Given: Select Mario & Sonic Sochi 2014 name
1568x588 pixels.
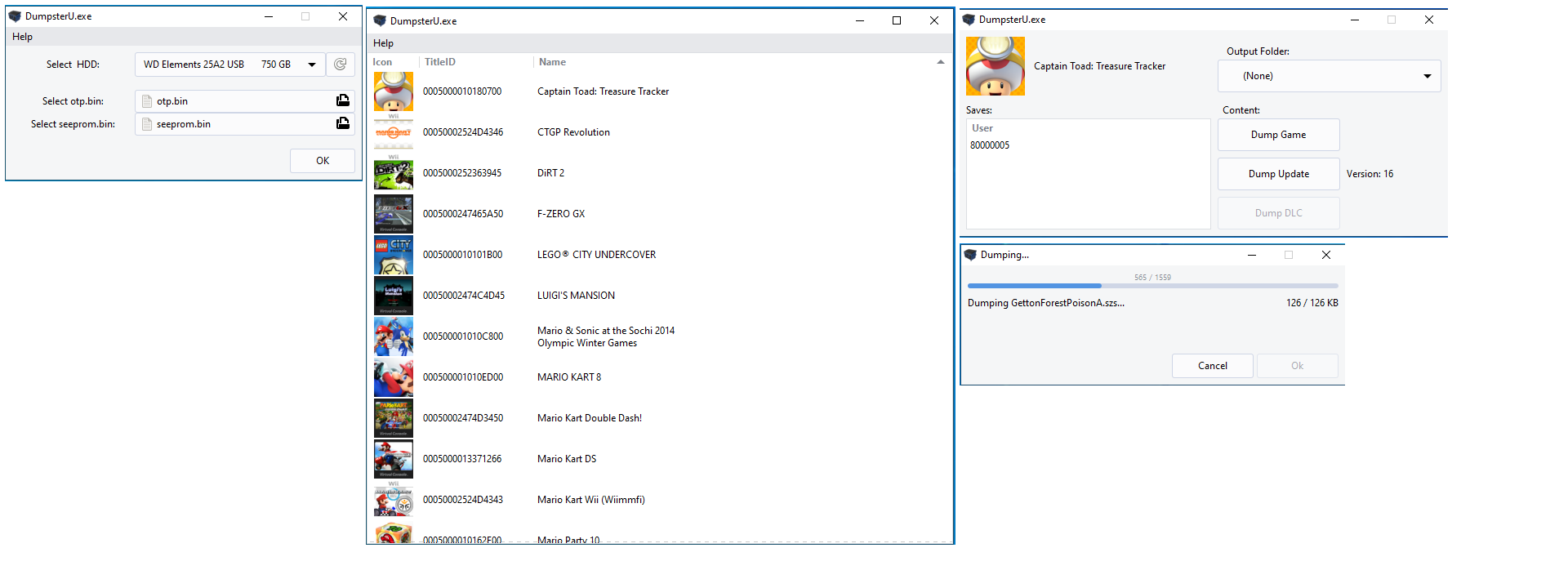Looking at the screenshot, I should click(606, 336).
